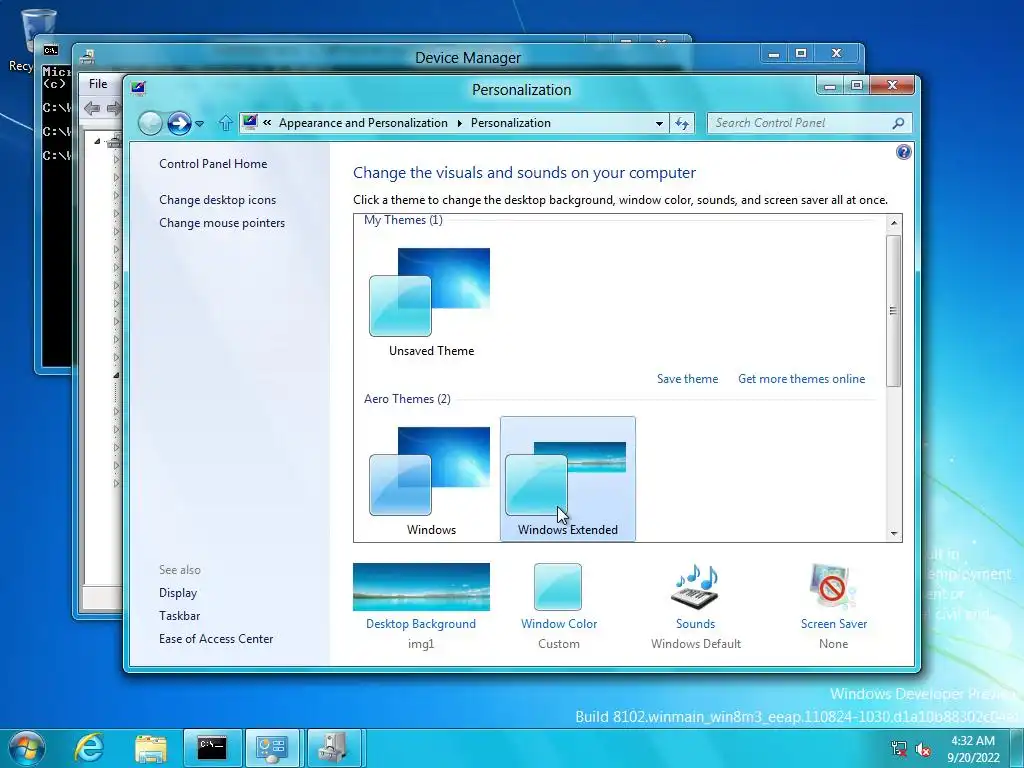Select the Appearance and Personalization breadcrumb
The image size is (1024, 768).
[x=363, y=123]
